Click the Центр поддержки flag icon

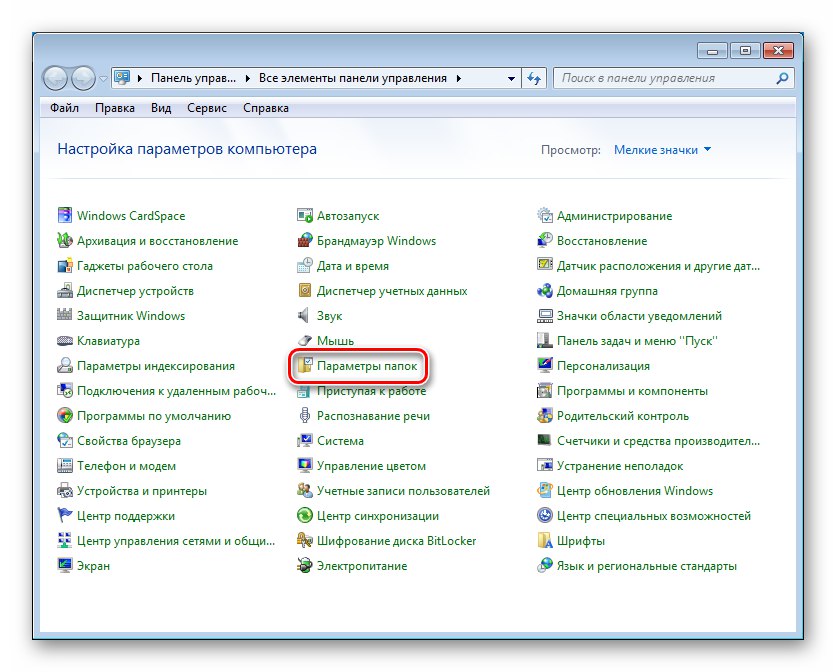(x=65, y=515)
